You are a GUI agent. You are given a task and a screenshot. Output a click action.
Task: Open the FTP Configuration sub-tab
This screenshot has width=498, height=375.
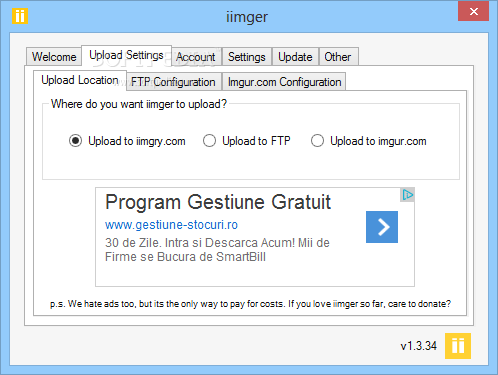[173, 82]
